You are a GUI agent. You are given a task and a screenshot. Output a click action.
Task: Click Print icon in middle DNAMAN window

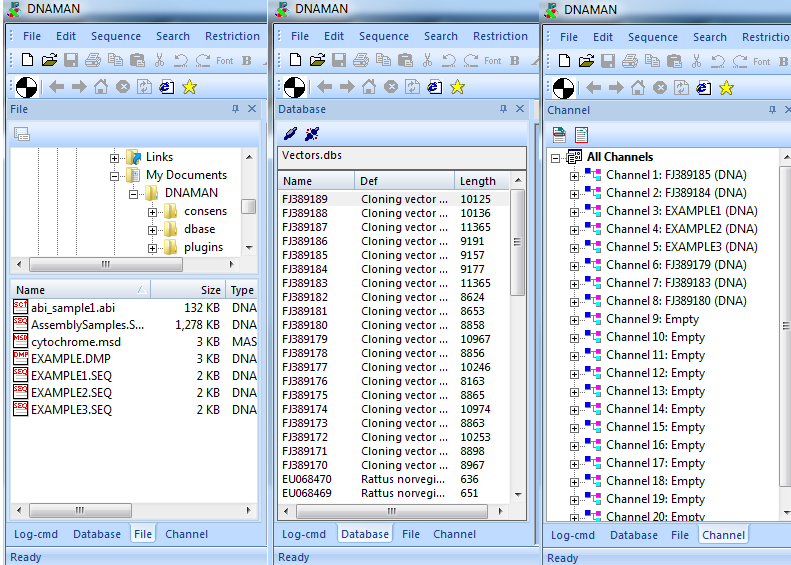tap(361, 61)
